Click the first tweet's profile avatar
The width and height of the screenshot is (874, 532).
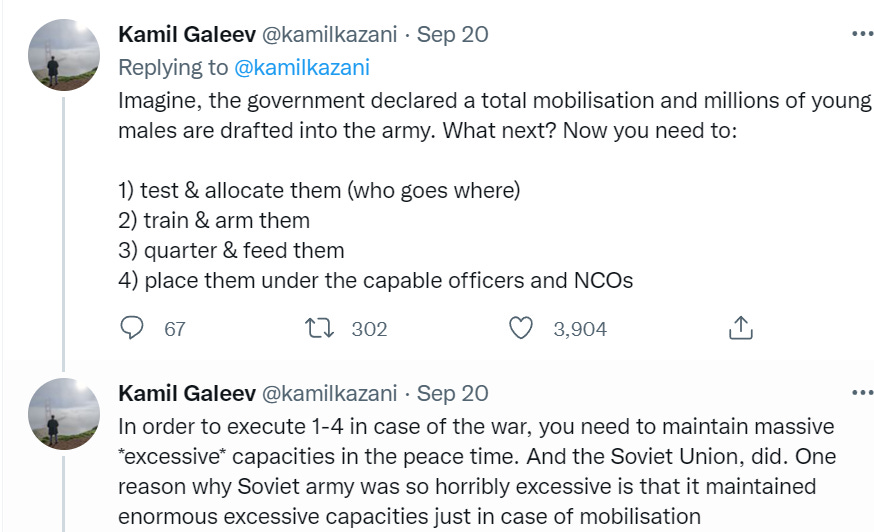tap(64, 55)
